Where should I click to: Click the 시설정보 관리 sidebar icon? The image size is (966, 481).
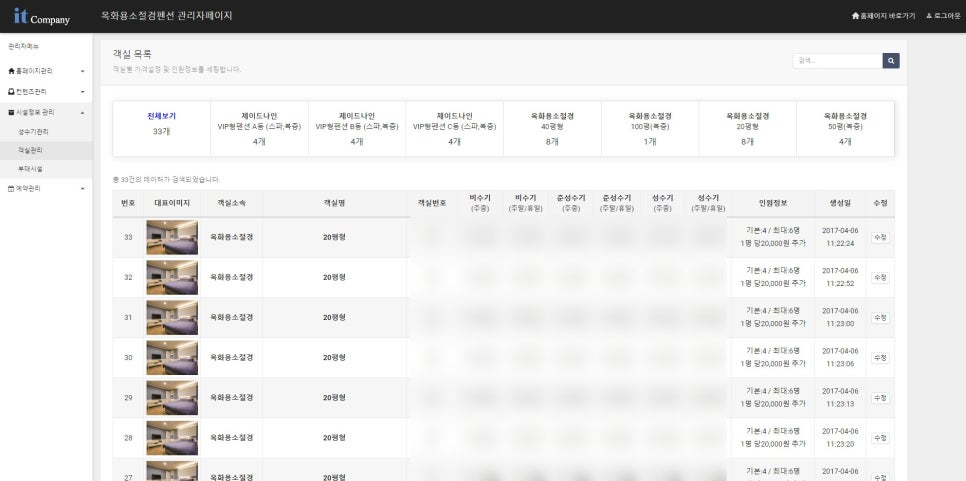(x=11, y=113)
